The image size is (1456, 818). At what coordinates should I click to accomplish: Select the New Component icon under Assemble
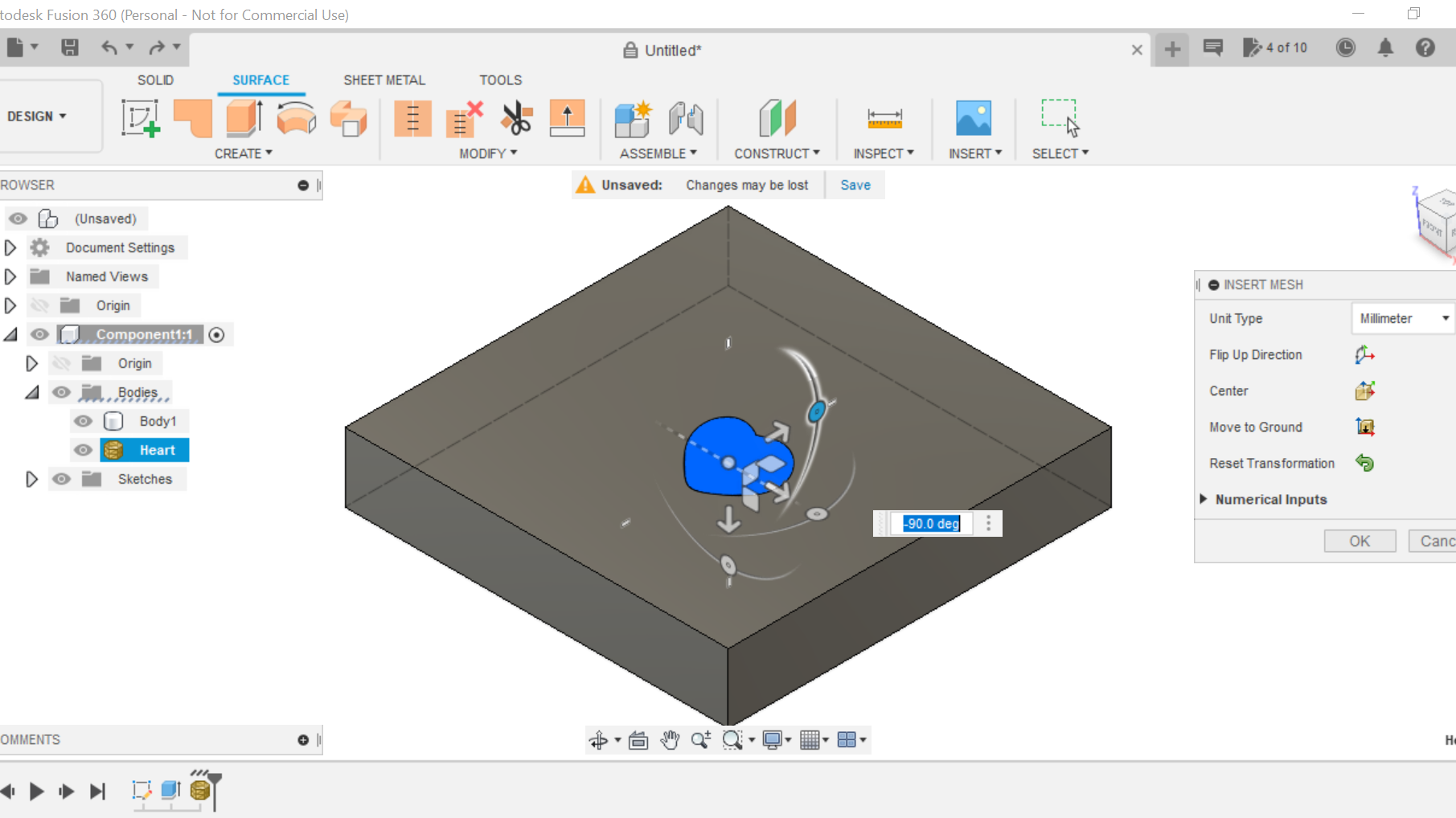(x=633, y=119)
